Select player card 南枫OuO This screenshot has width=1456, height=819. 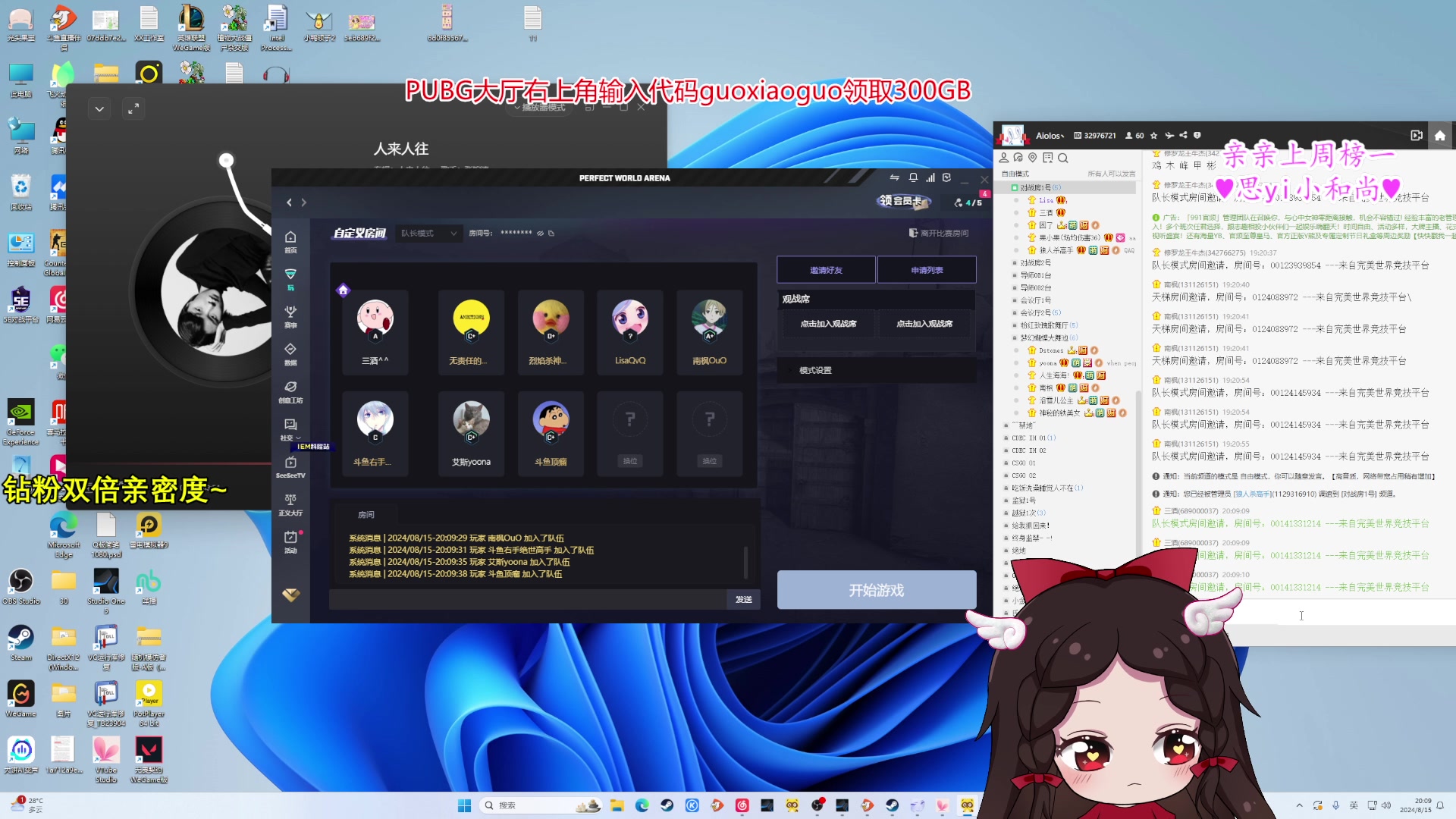click(709, 332)
